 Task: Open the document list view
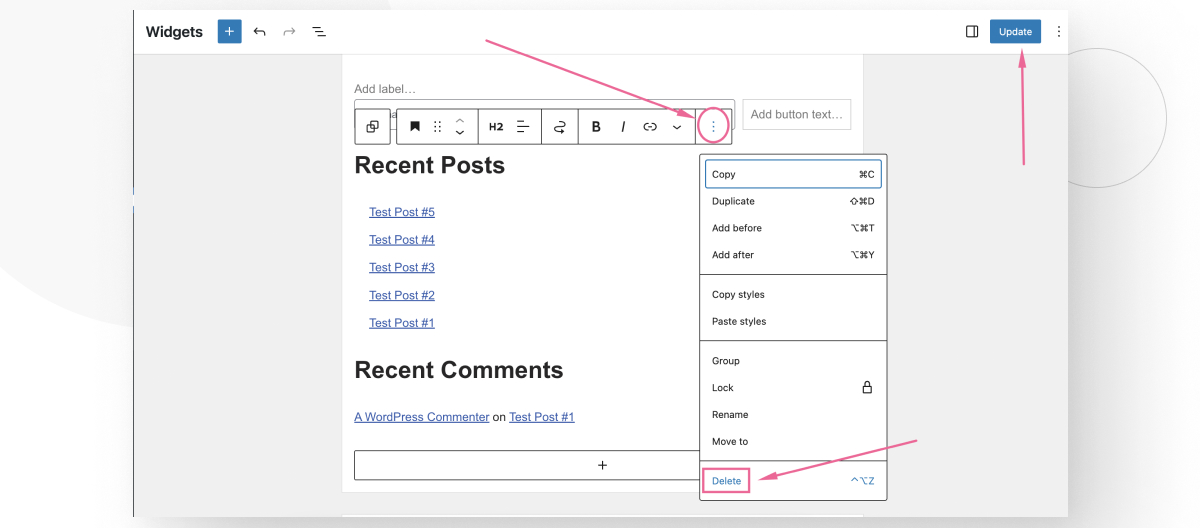[x=319, y=32]
